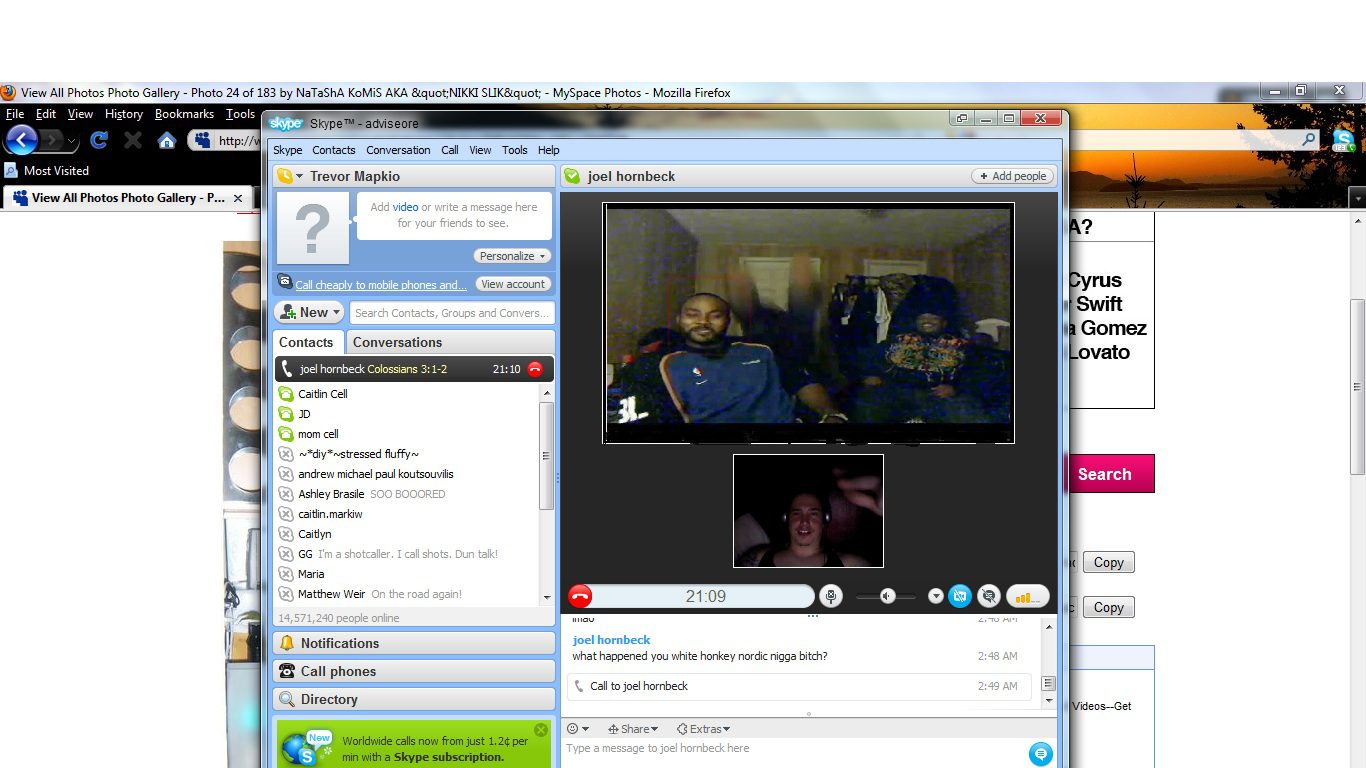Click the Firefox search magnifier icon

tap(1309, 140)
